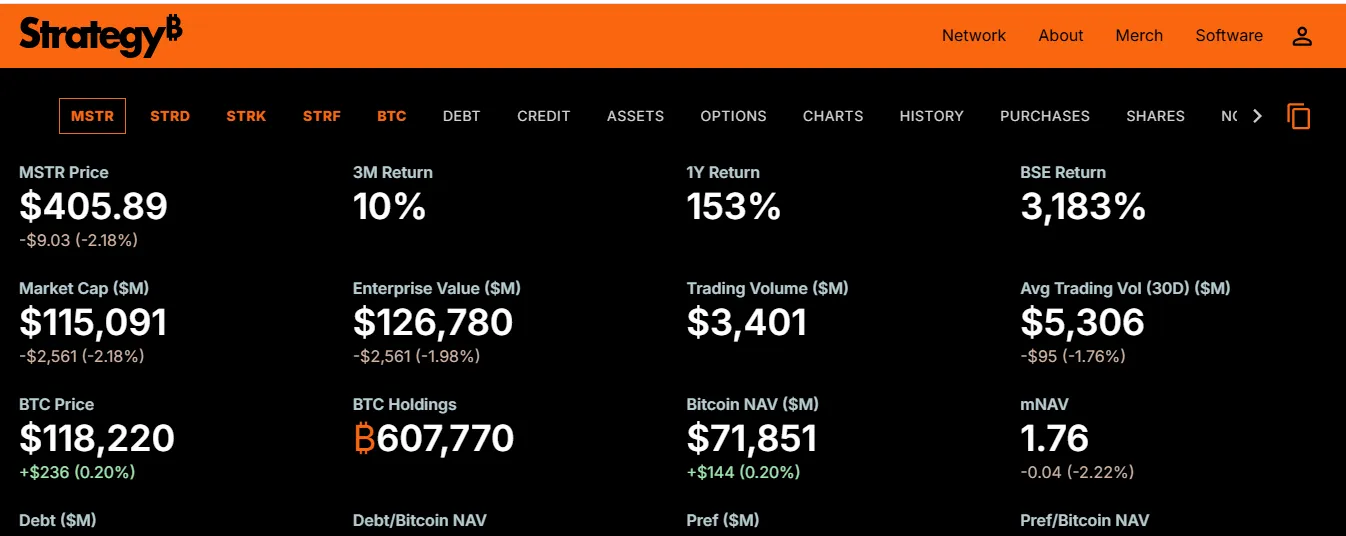Screen dimensions: 1346x536
Task: Open the SHARES tab
Action: [1155, 116]
